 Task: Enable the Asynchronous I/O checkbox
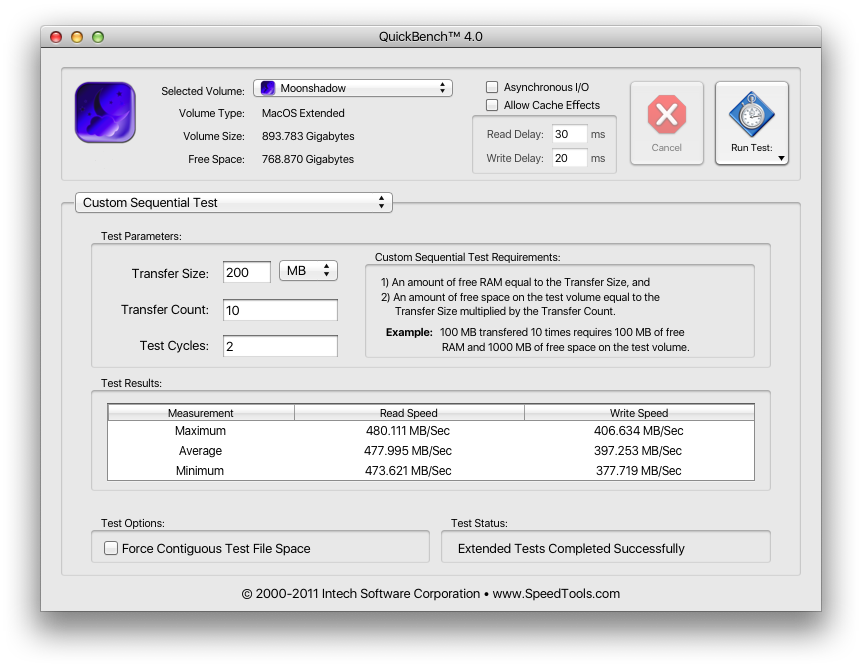click(x=492, y=88)
